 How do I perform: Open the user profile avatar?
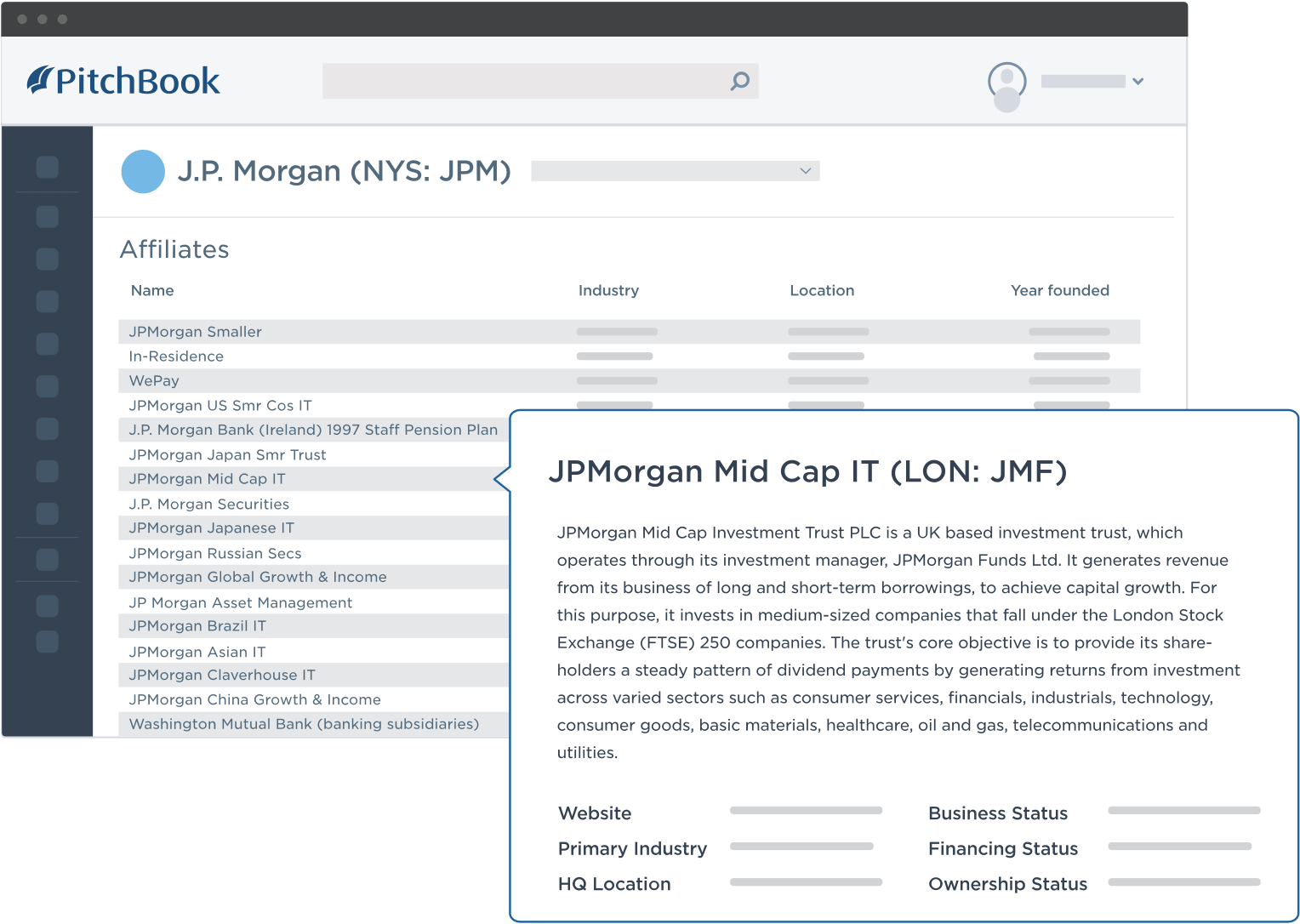click(x=1007, y=86)
